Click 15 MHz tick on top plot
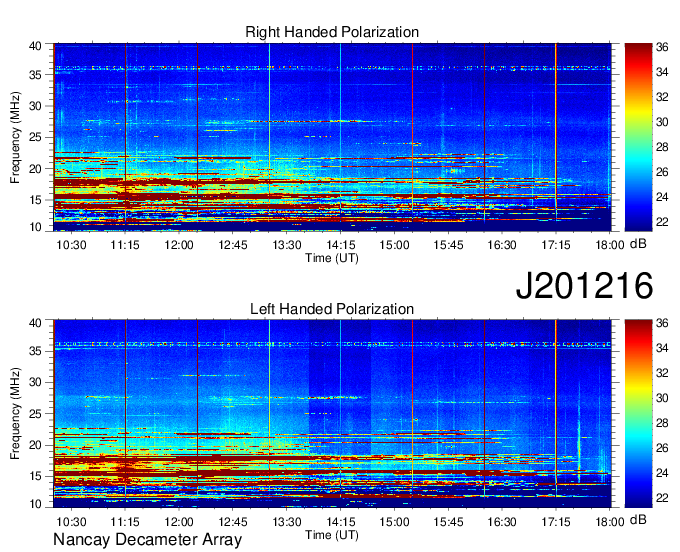 (35, 200)
